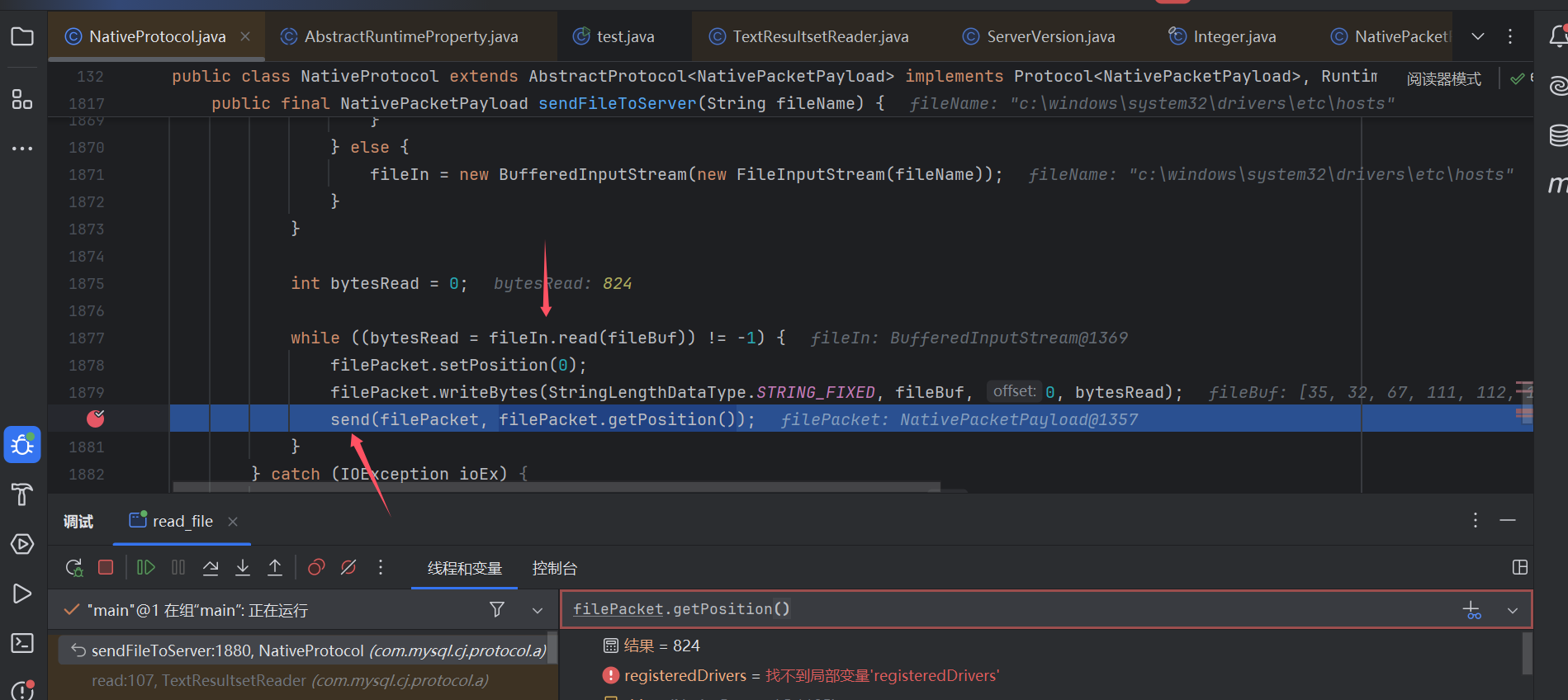1568x700 pixels.
Task: Switch to the Integer.java tab
Action: coord(1222,36)
